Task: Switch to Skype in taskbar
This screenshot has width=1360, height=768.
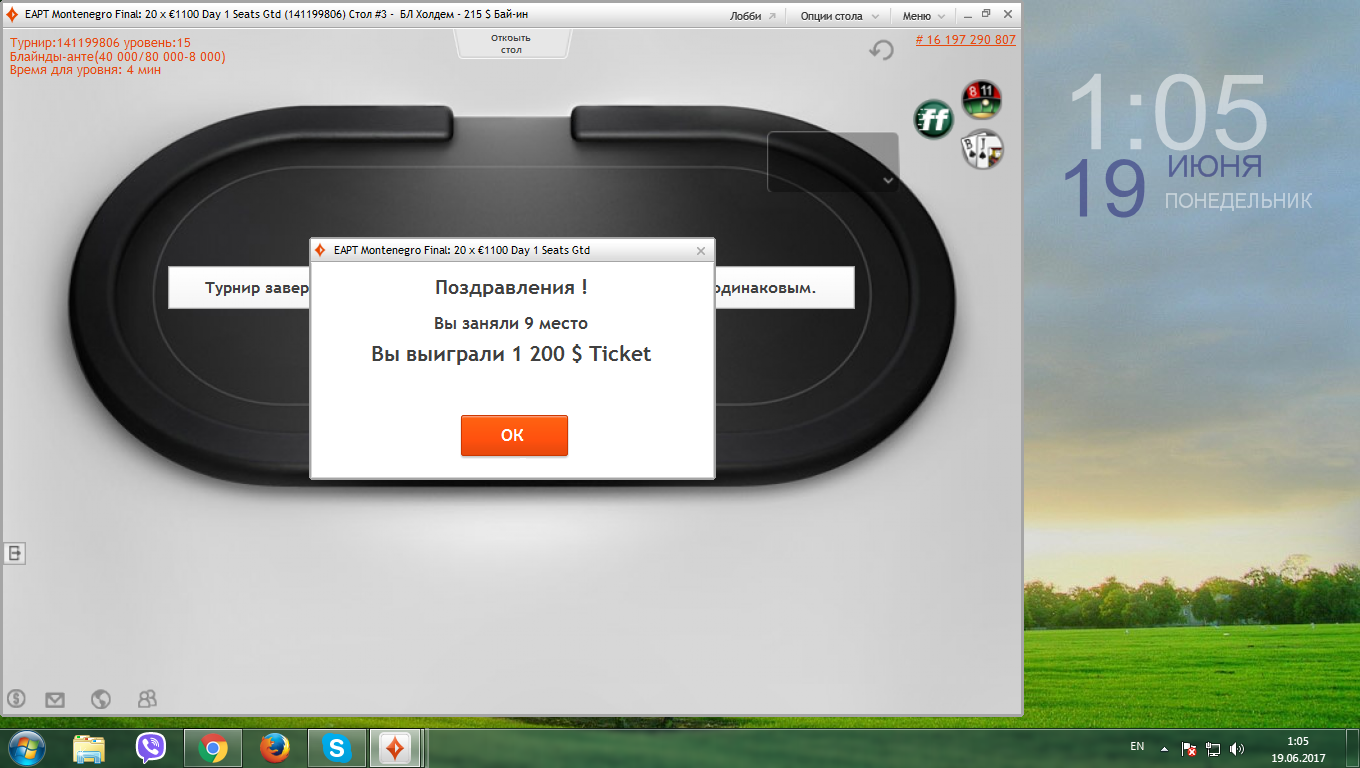Action: coord(336,748)
